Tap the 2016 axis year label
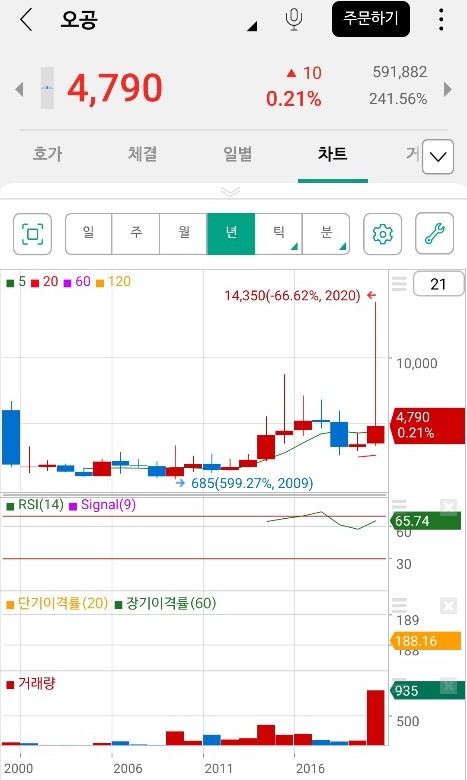This screenshot has height=780, width=467. click(x=310, y=769)
